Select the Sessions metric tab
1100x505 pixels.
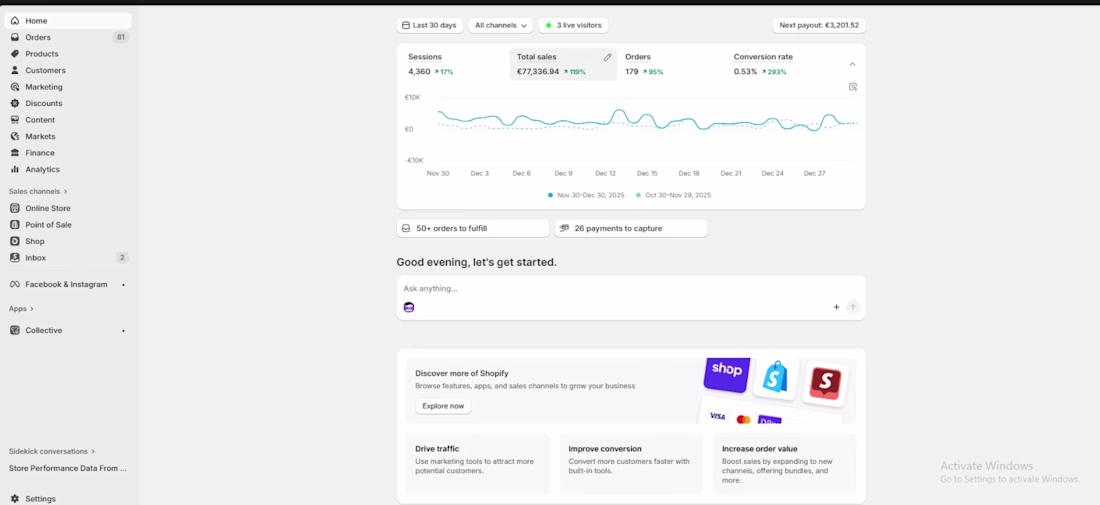pos(454,64)
